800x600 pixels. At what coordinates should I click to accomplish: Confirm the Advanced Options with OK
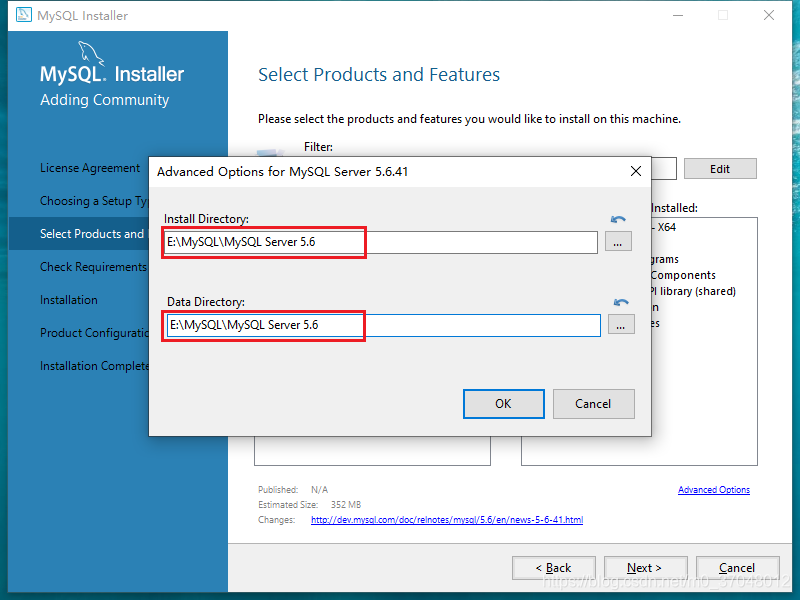point(504,404)
